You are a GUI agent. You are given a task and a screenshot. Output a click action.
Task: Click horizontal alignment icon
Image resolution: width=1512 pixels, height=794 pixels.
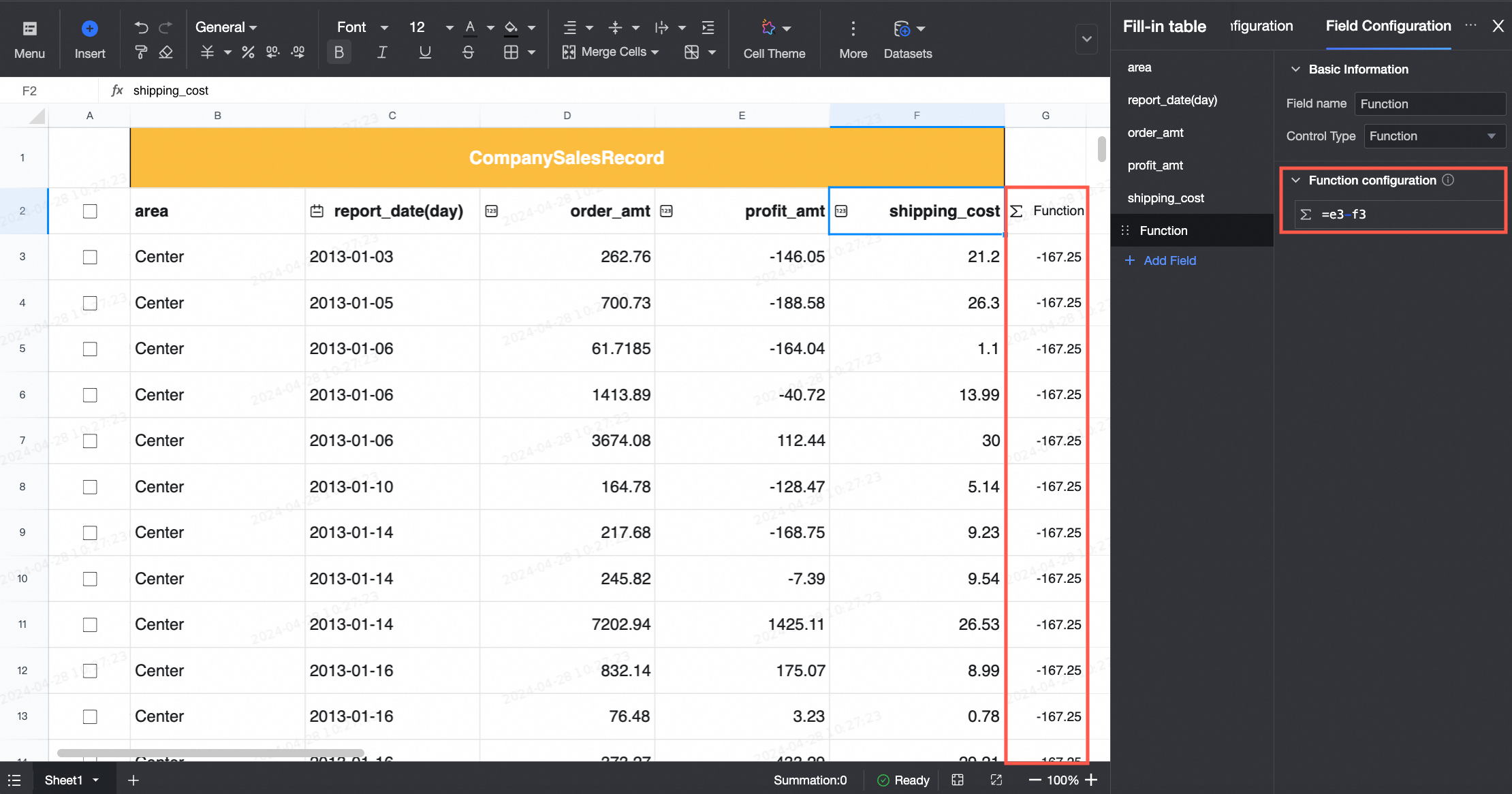click(570, 27)
